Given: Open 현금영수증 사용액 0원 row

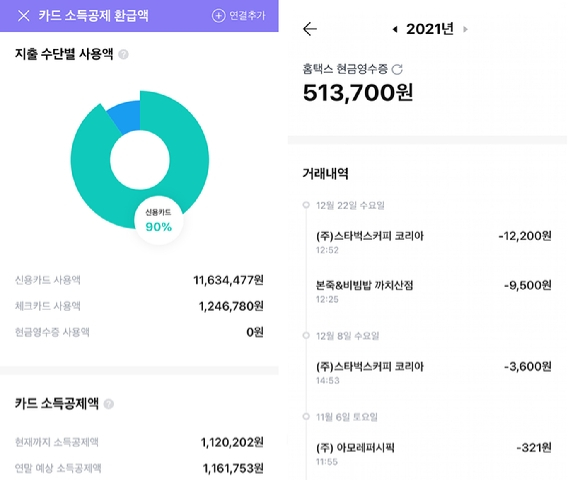Looking at the screenshot, I should point(139,332).
